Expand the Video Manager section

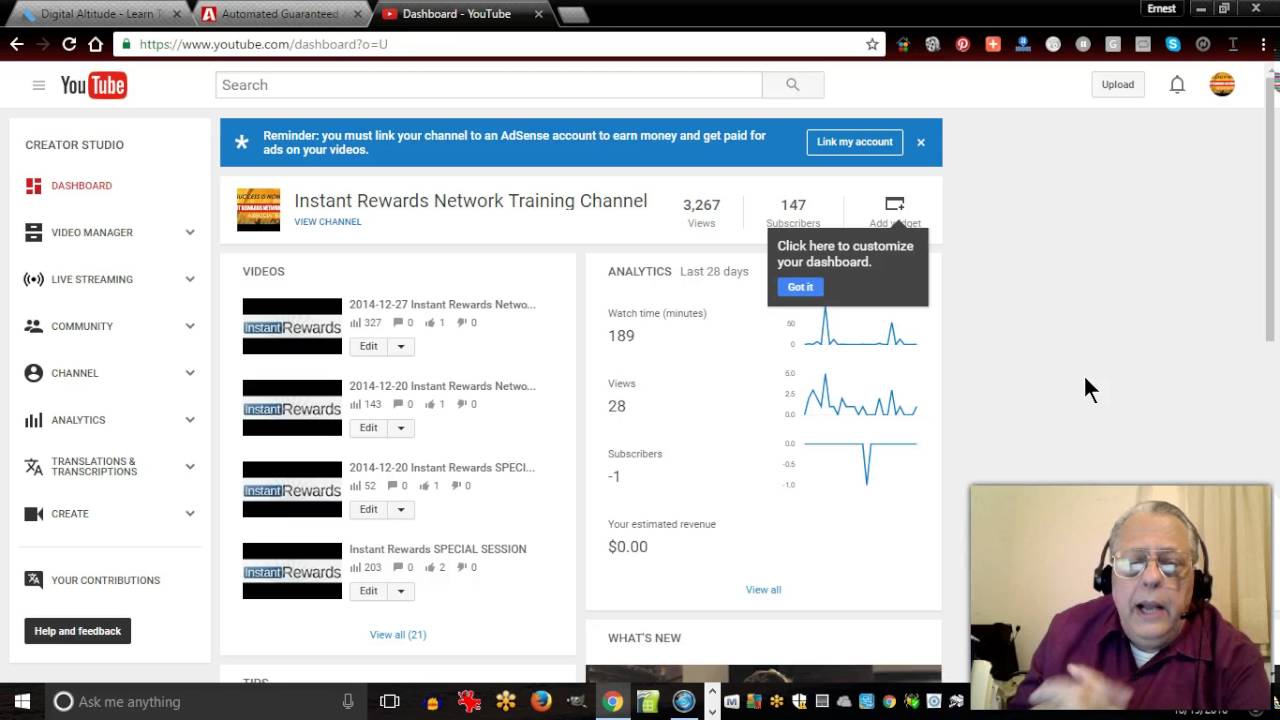point(190,232)
